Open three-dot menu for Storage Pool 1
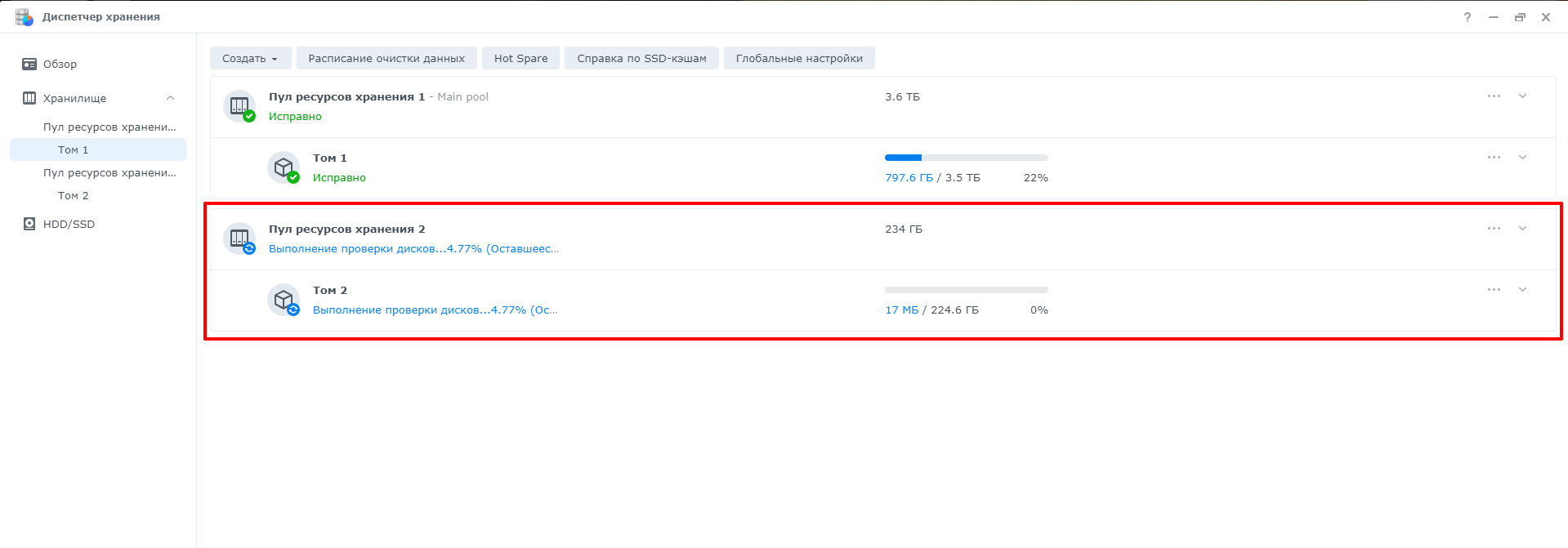Viewport: 1568px width, 548px height. click(1494, 96)
